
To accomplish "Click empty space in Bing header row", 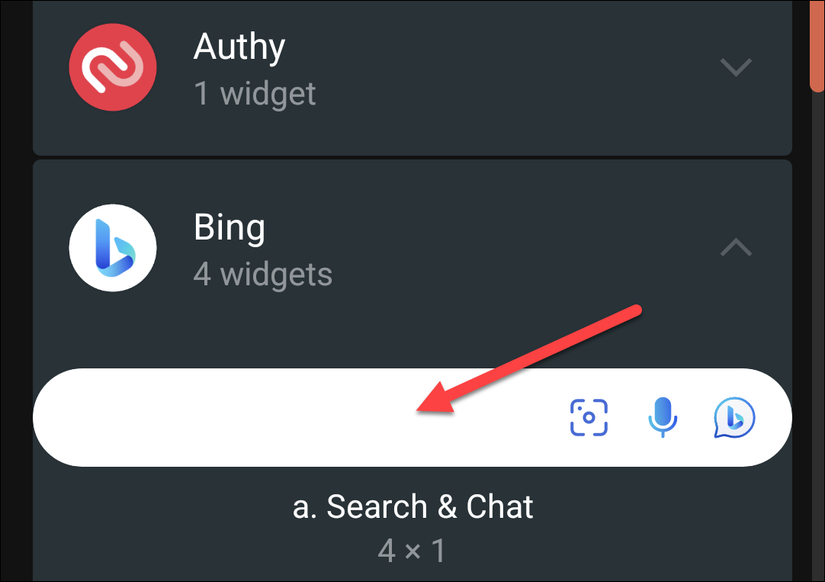I will point(500,248).
